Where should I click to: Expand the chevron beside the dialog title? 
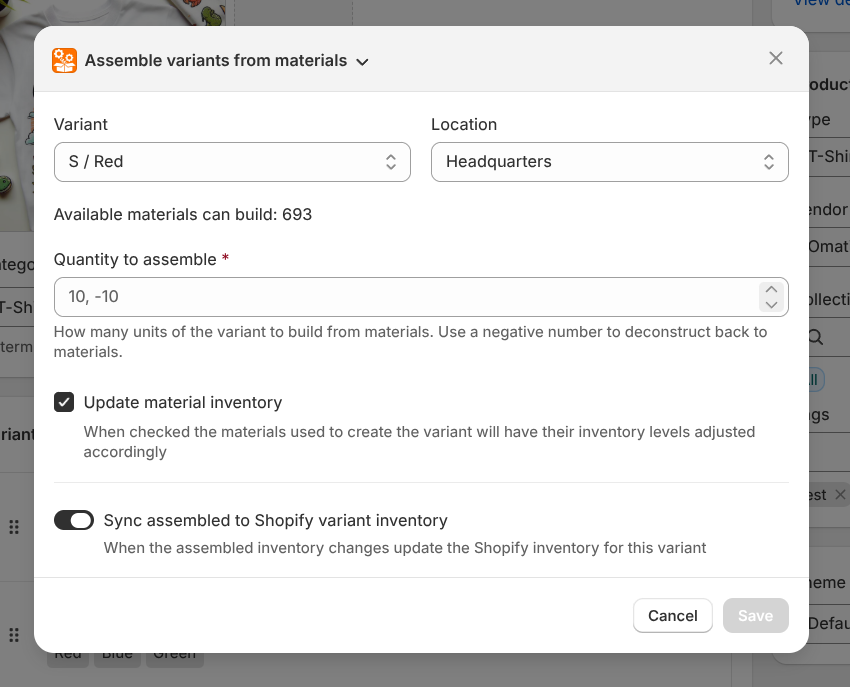(x=362, y=60)
